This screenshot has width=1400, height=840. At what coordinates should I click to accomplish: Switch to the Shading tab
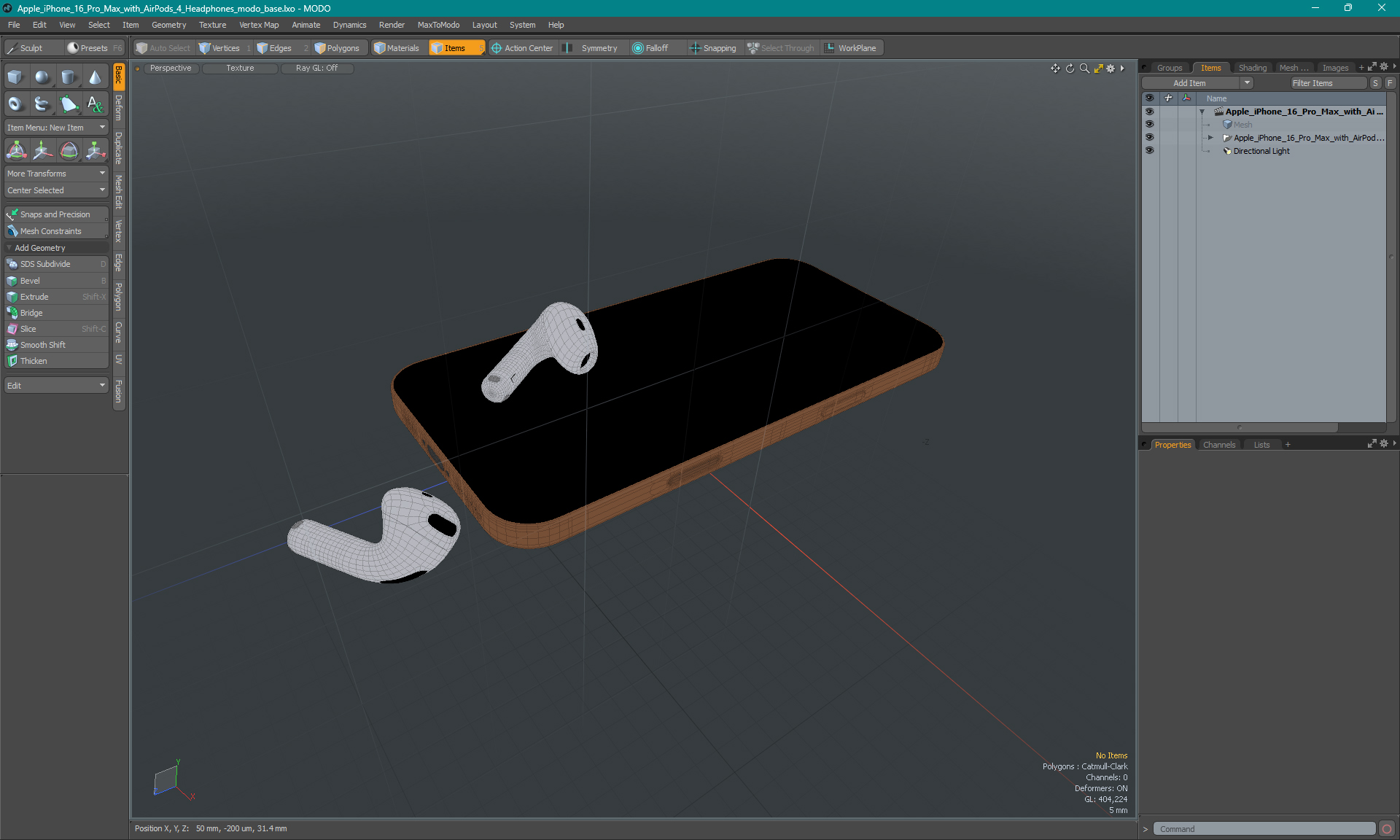pos(1252,68)
